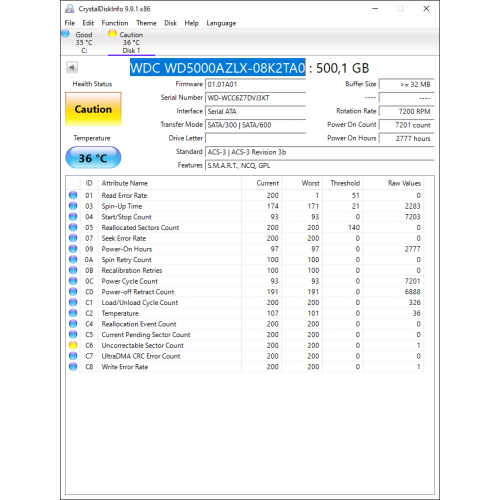This screenshot has width=500, height=500.
Task: Click the status orb of Power-off Retract Count
Action: tap(73, 292)
